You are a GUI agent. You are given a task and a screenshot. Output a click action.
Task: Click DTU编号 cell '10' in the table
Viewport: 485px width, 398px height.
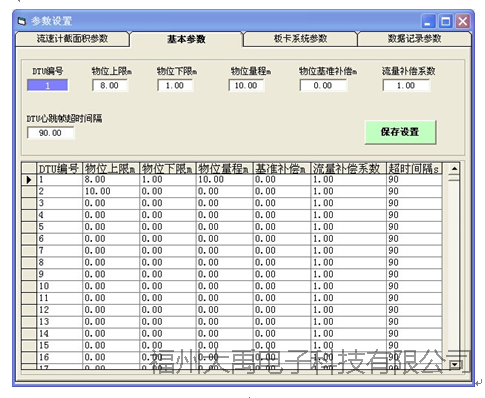(59, 286)
